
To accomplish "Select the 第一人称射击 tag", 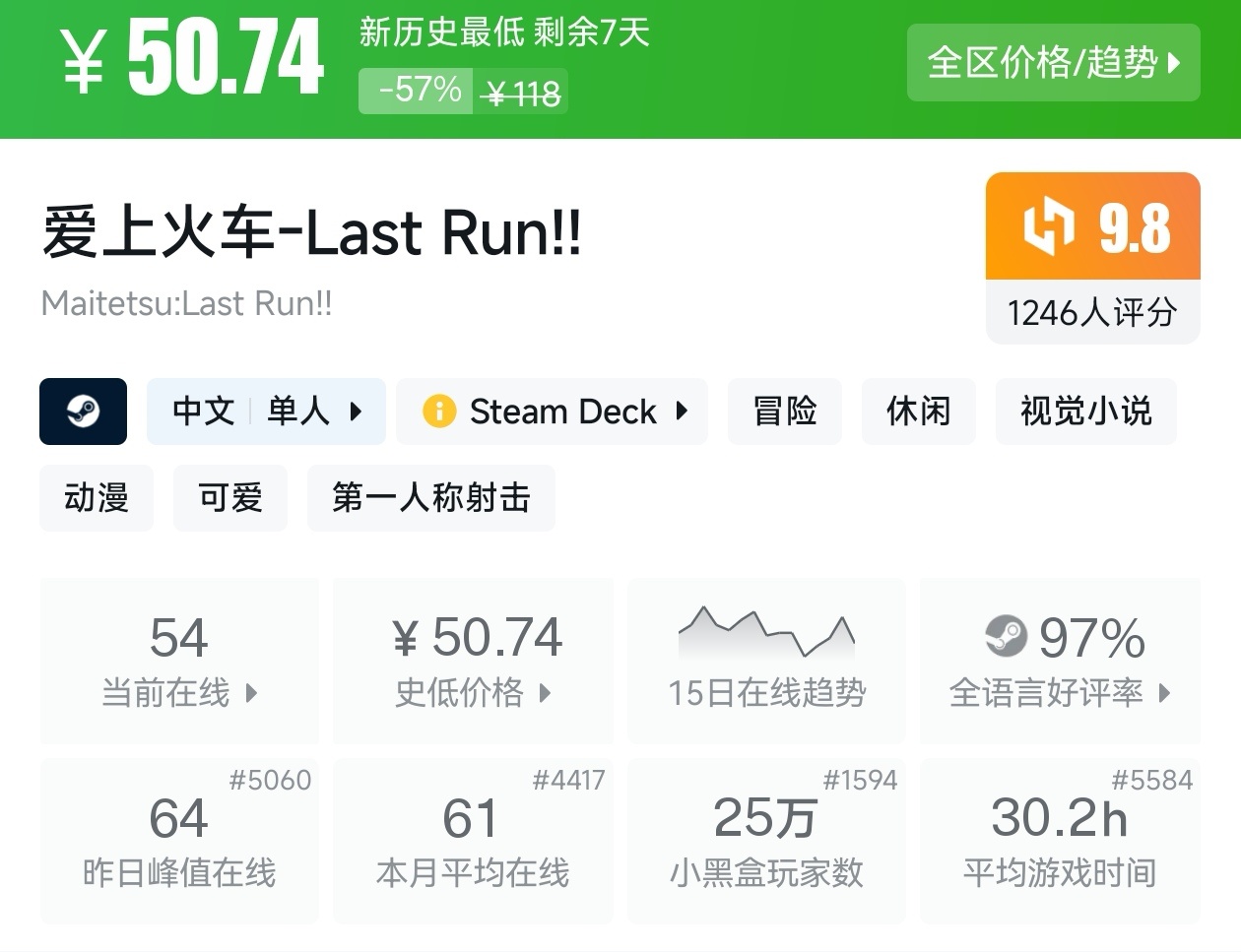I will point(430,498).
